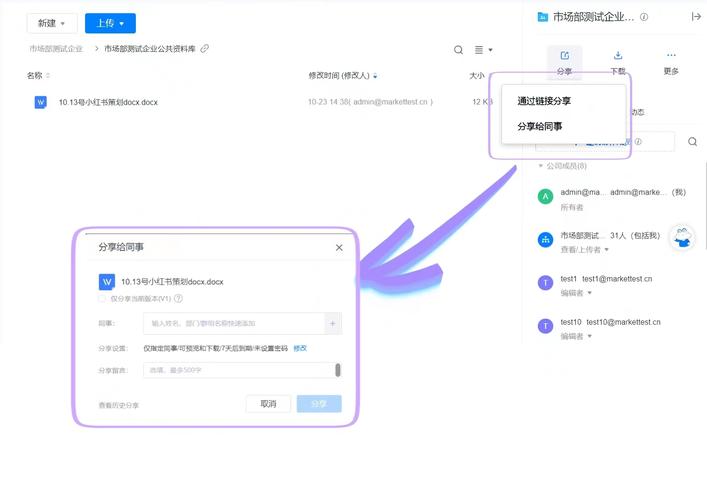Screen dimensions: 707x500
Task: Check 仅分享当前版本(V1) checkbox
Action: 102,298
